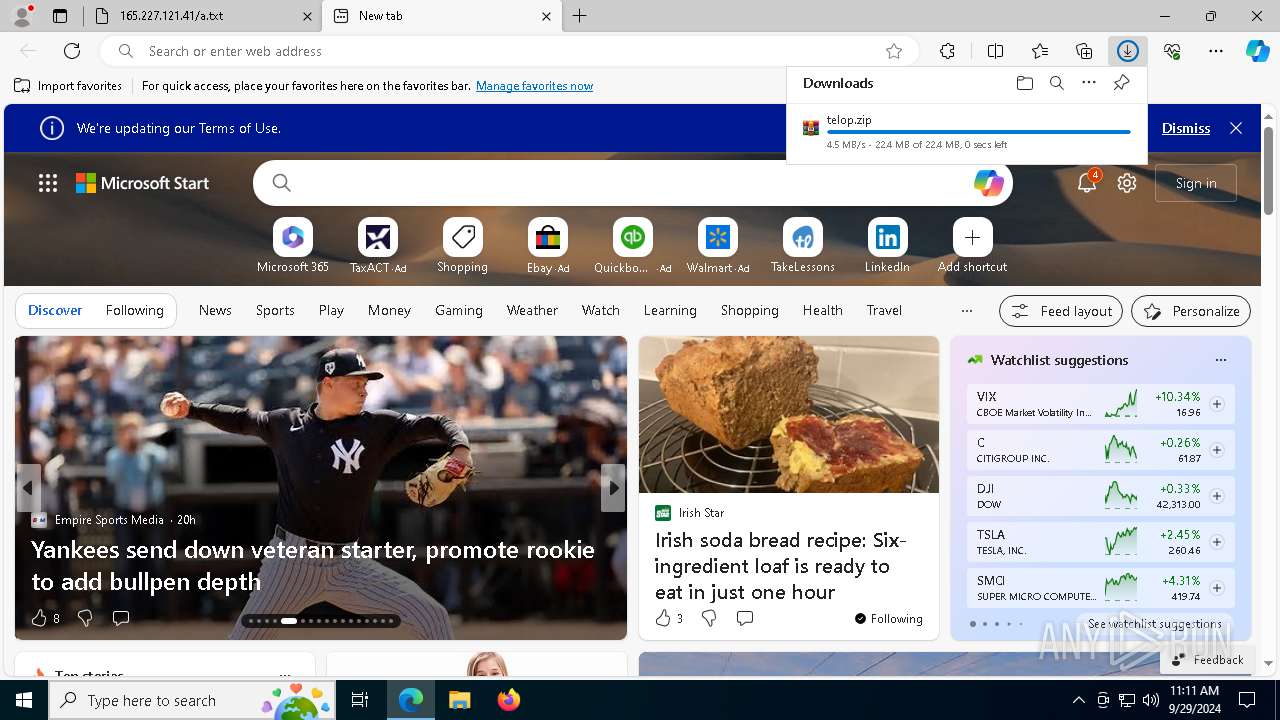The height and width of the screenshot is (720, 1280).
Task: Click the Personalize button
Action: (x=1191, y=311)
